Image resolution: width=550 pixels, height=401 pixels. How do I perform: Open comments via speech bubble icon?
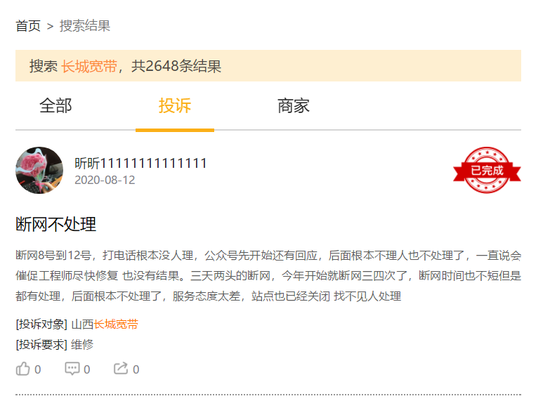(x=72, y=369)
